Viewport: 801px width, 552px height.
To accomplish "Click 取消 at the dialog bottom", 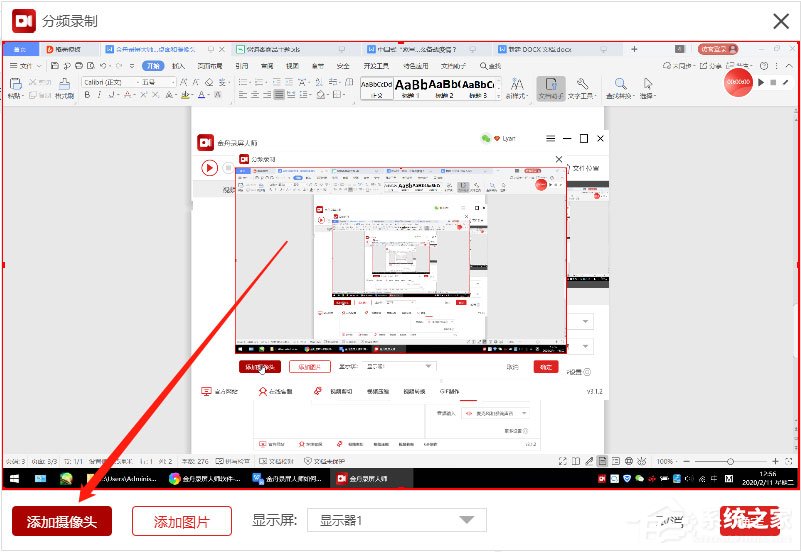I will (x=670, y=521).
